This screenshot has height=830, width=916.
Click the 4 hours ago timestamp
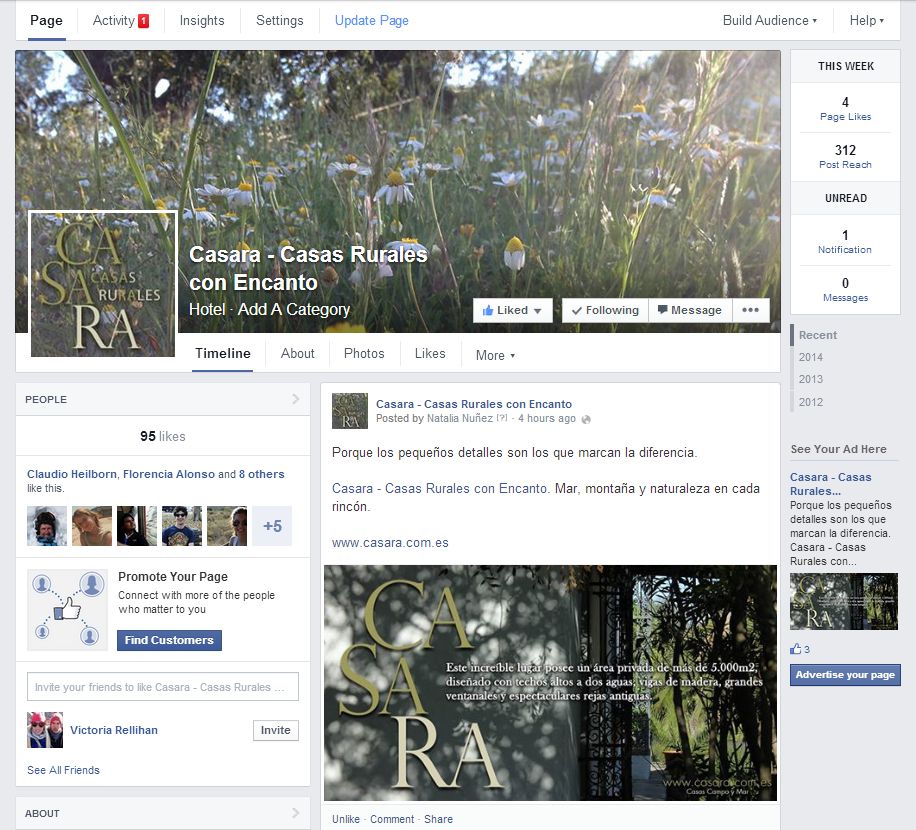tap(547, 418)
